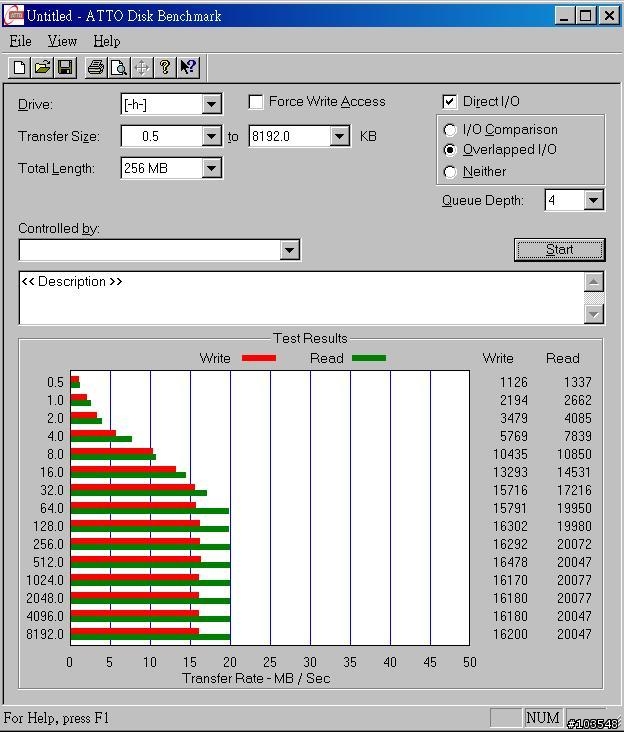Click into the Description text box
Image resolution: width=624 pixels, height=732 pixels.
(x=301, y=298)
